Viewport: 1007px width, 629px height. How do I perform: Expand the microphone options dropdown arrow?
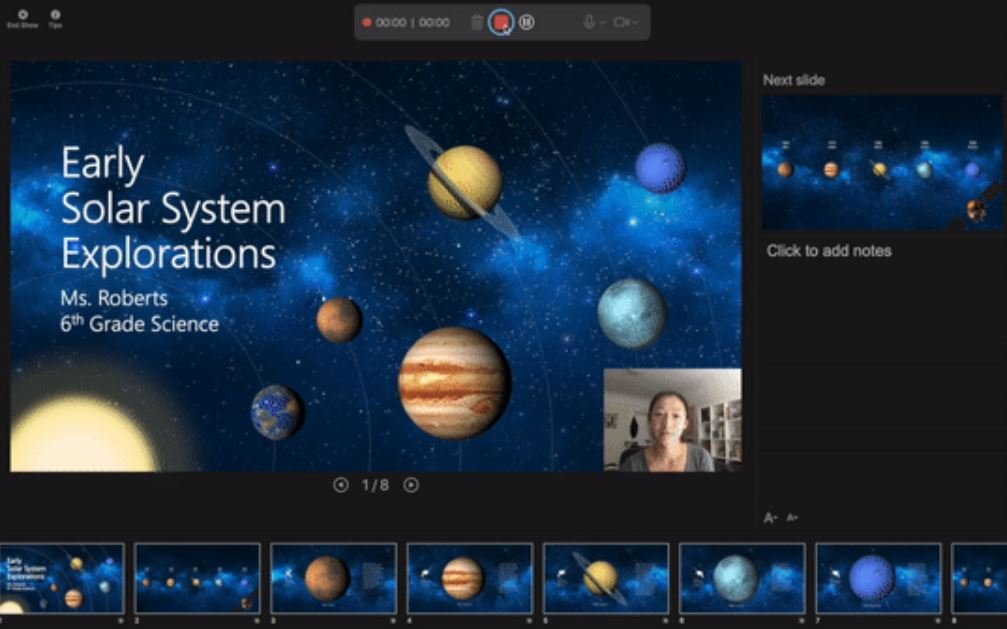pos(603,22)
